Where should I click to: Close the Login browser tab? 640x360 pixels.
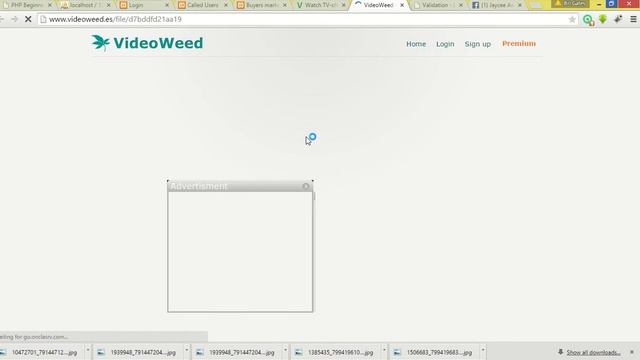click(167, 5)
